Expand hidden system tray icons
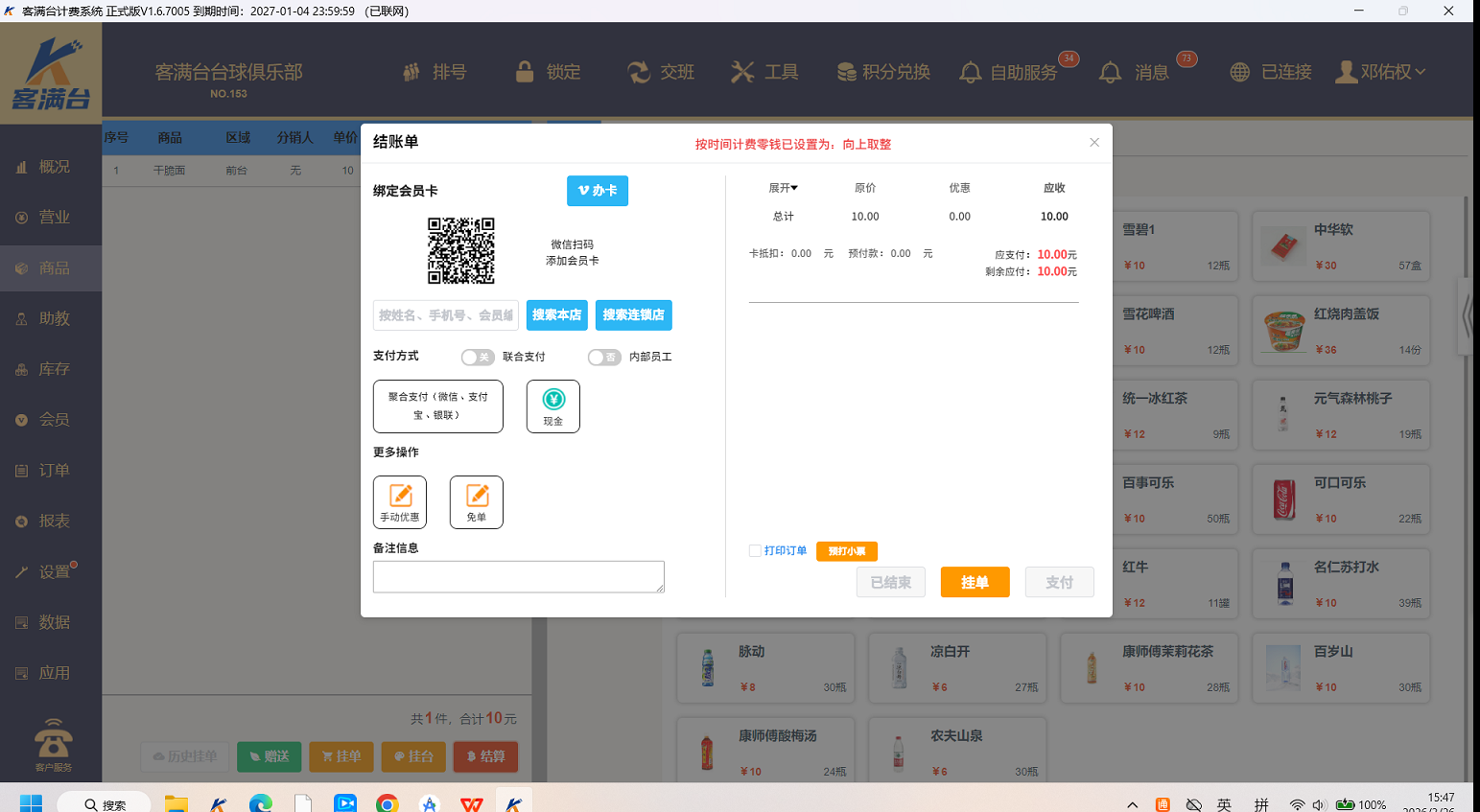This screenshot has width=1480, height=812. point(1132,805)
